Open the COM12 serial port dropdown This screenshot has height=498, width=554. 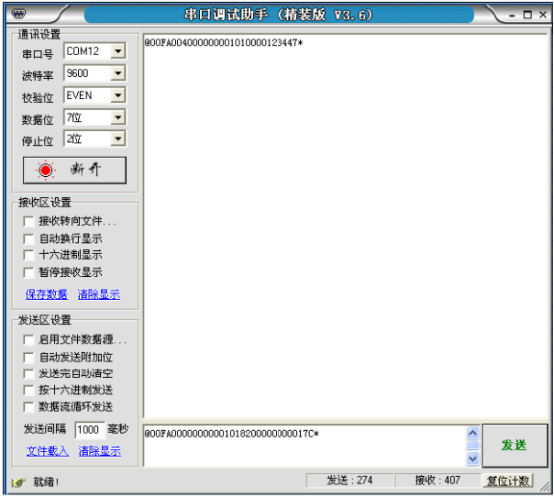pos(118,51)
